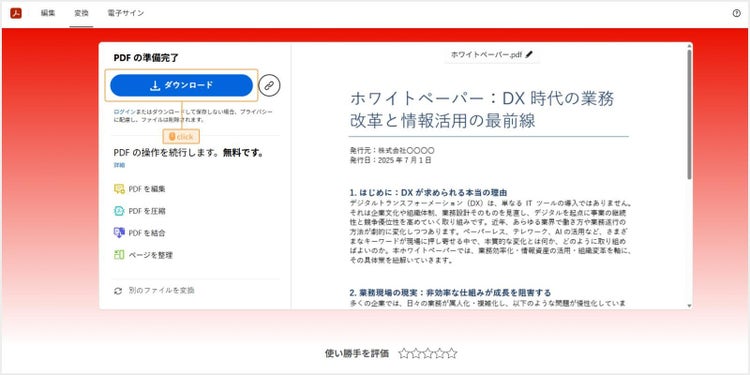
Task: Open the help question mark icon
Action: (x=737, y=13)
